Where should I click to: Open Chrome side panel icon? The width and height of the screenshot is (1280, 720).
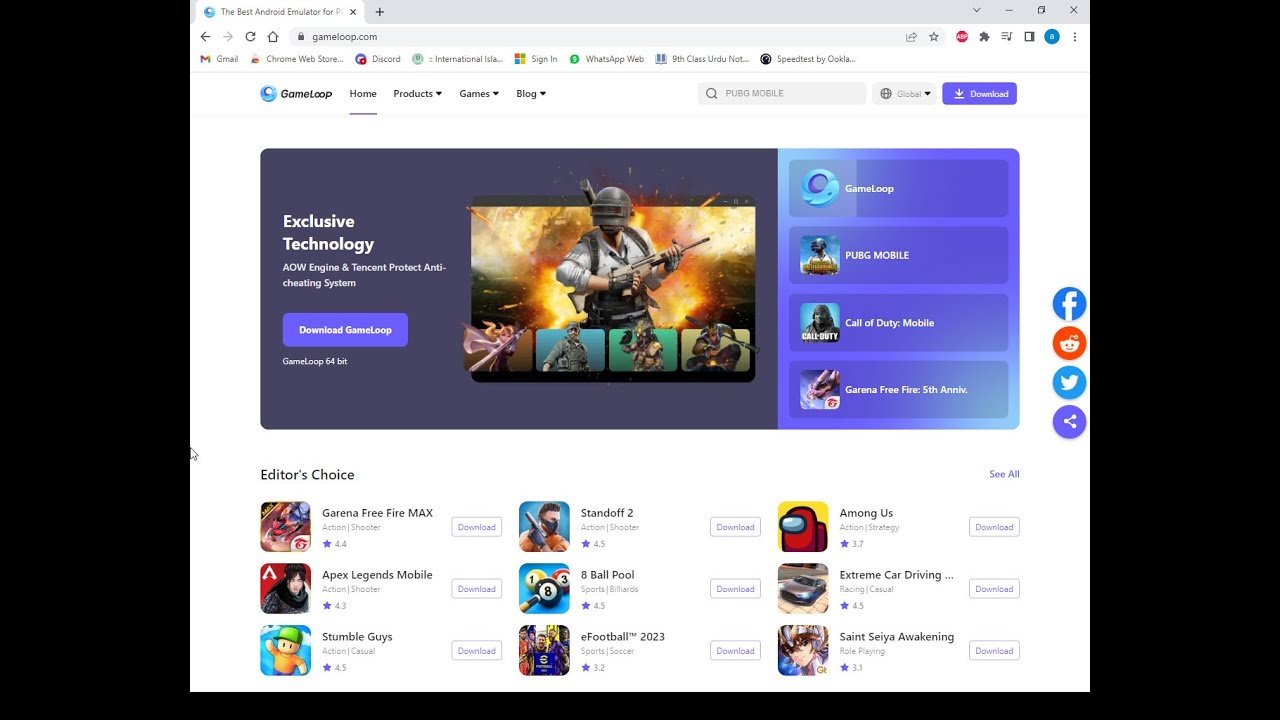pos(1029,37)
